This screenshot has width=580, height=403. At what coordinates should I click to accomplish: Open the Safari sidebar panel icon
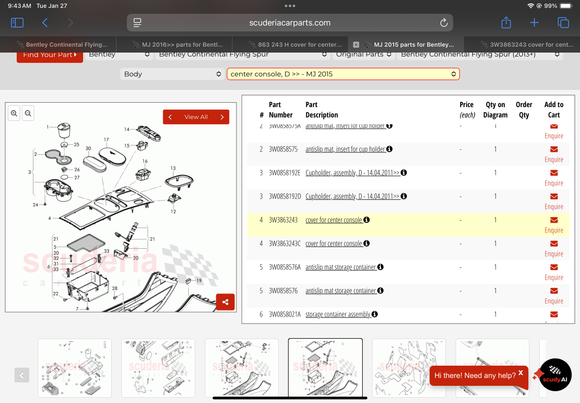tap(17, 23)
